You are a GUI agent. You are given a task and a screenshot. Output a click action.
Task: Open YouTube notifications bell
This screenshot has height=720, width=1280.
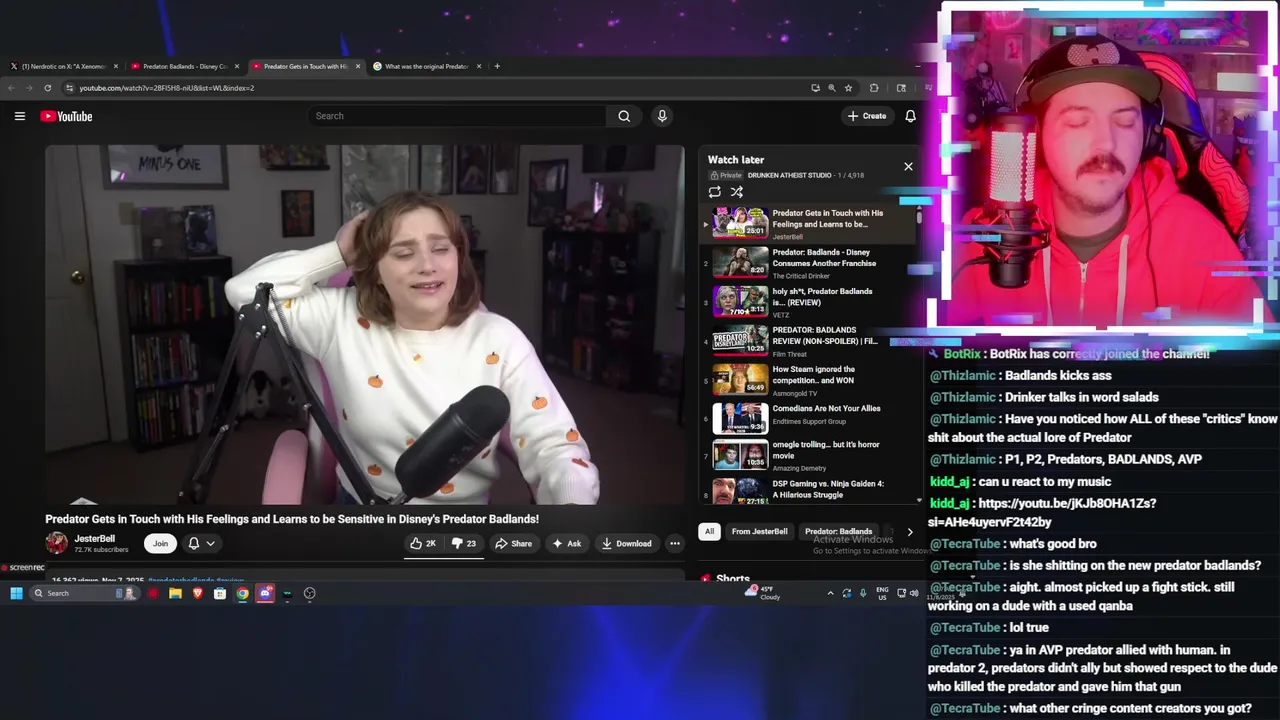tap(910, 116)
